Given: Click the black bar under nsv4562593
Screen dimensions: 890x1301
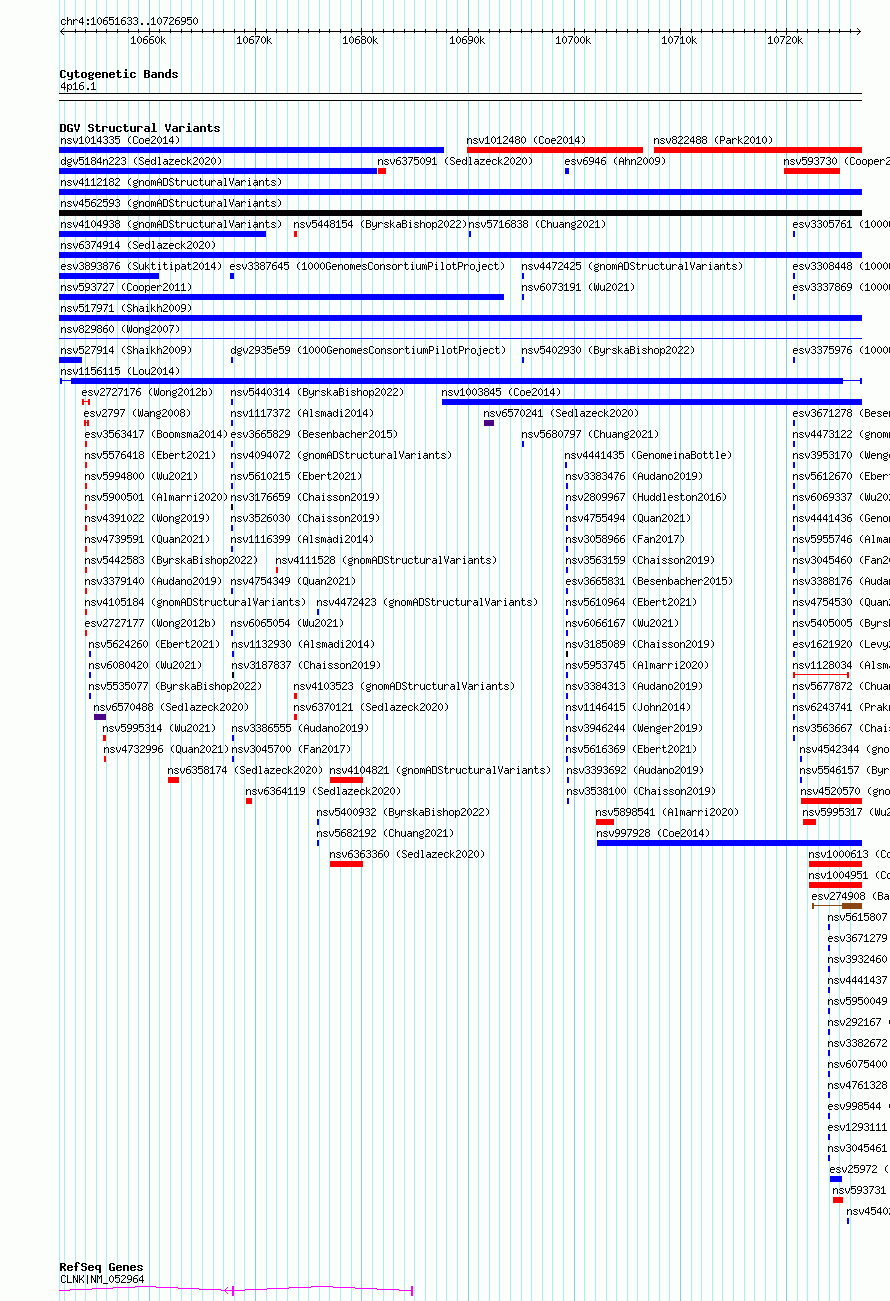Looking at the screenshot, I should pyautogui.click(x=460, y=213).
